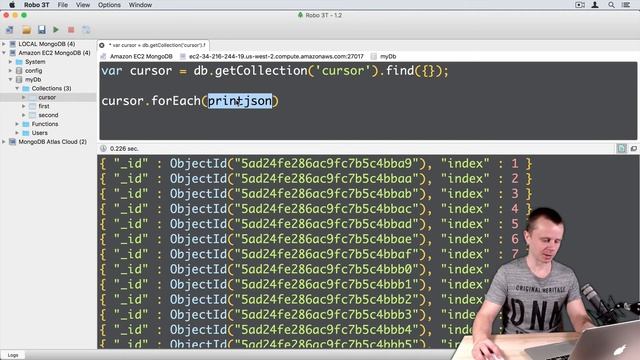Open Notification Center list icon
Viewport: 640px width, 360px height.
(x=626, y=5)
